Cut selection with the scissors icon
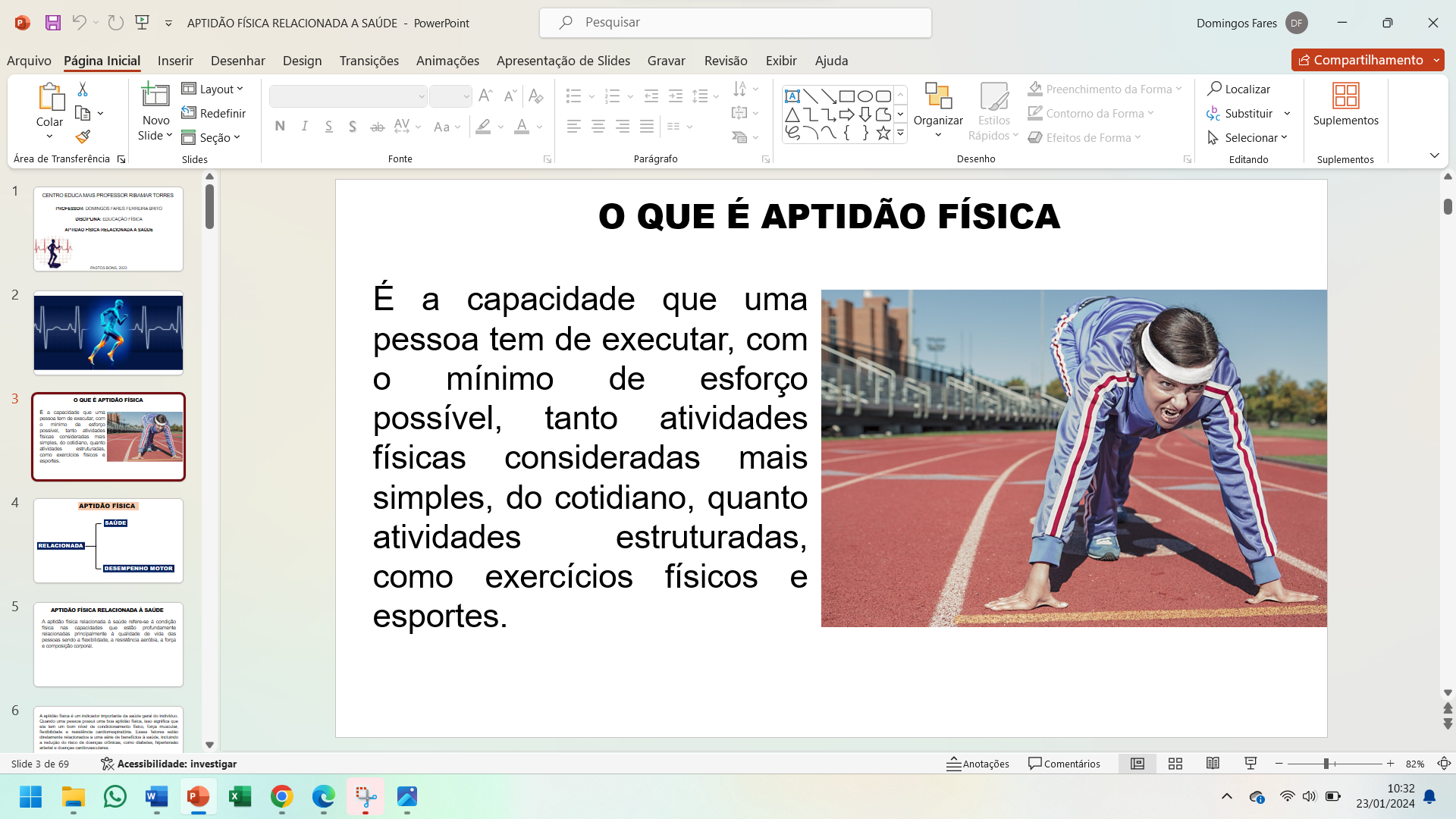Screen dimensions: 1456x819 tap(83, 89)
